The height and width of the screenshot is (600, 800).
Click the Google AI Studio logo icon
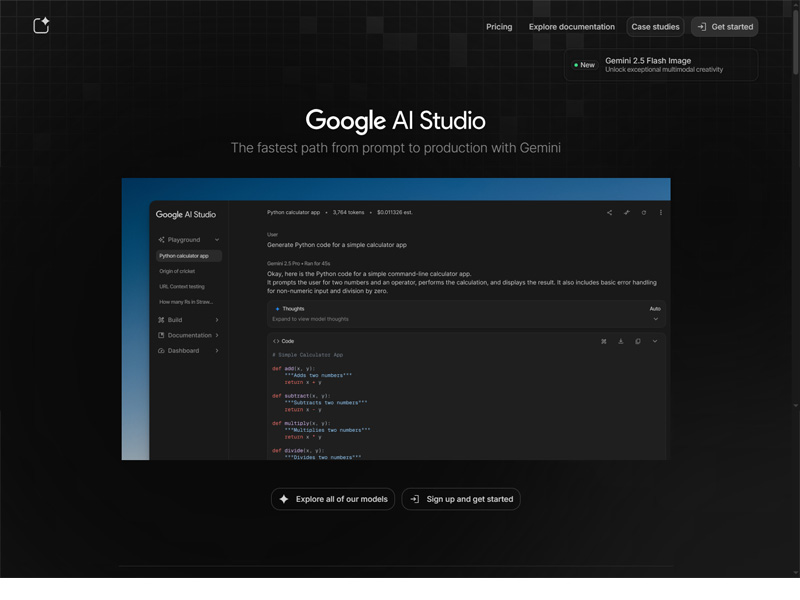tap(40, 26)
